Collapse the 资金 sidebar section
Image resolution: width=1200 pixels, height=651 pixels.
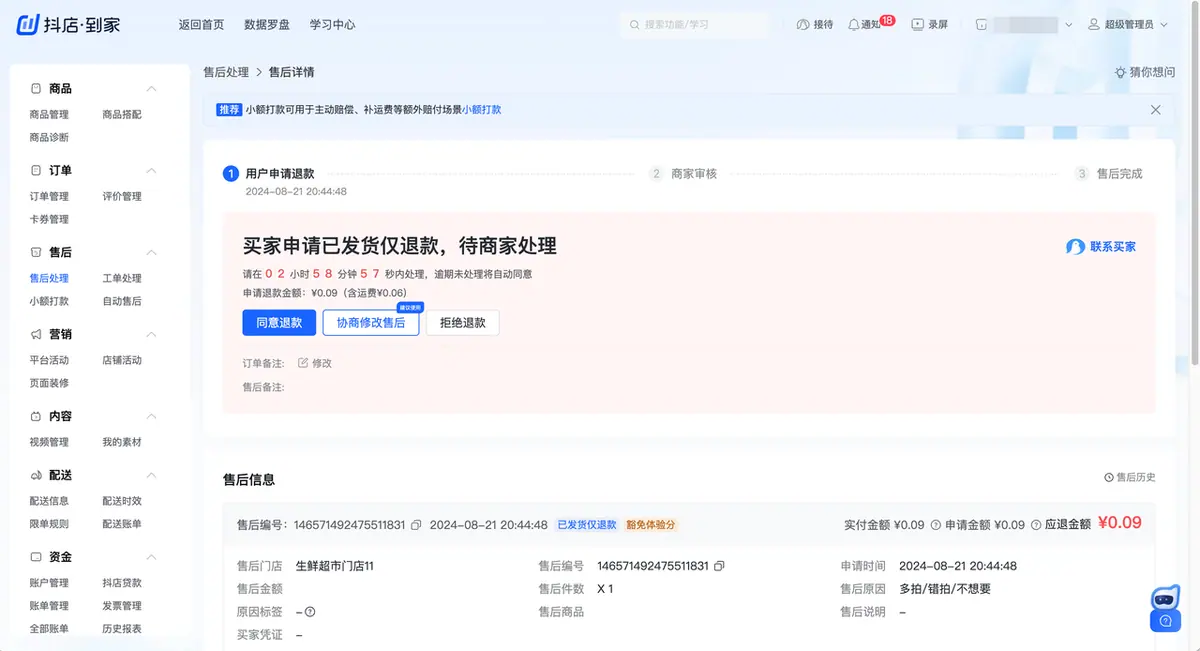pos(152,557)
